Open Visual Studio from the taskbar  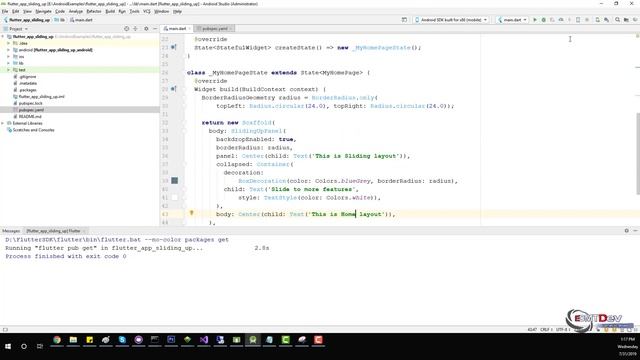(x=204, y=340)
